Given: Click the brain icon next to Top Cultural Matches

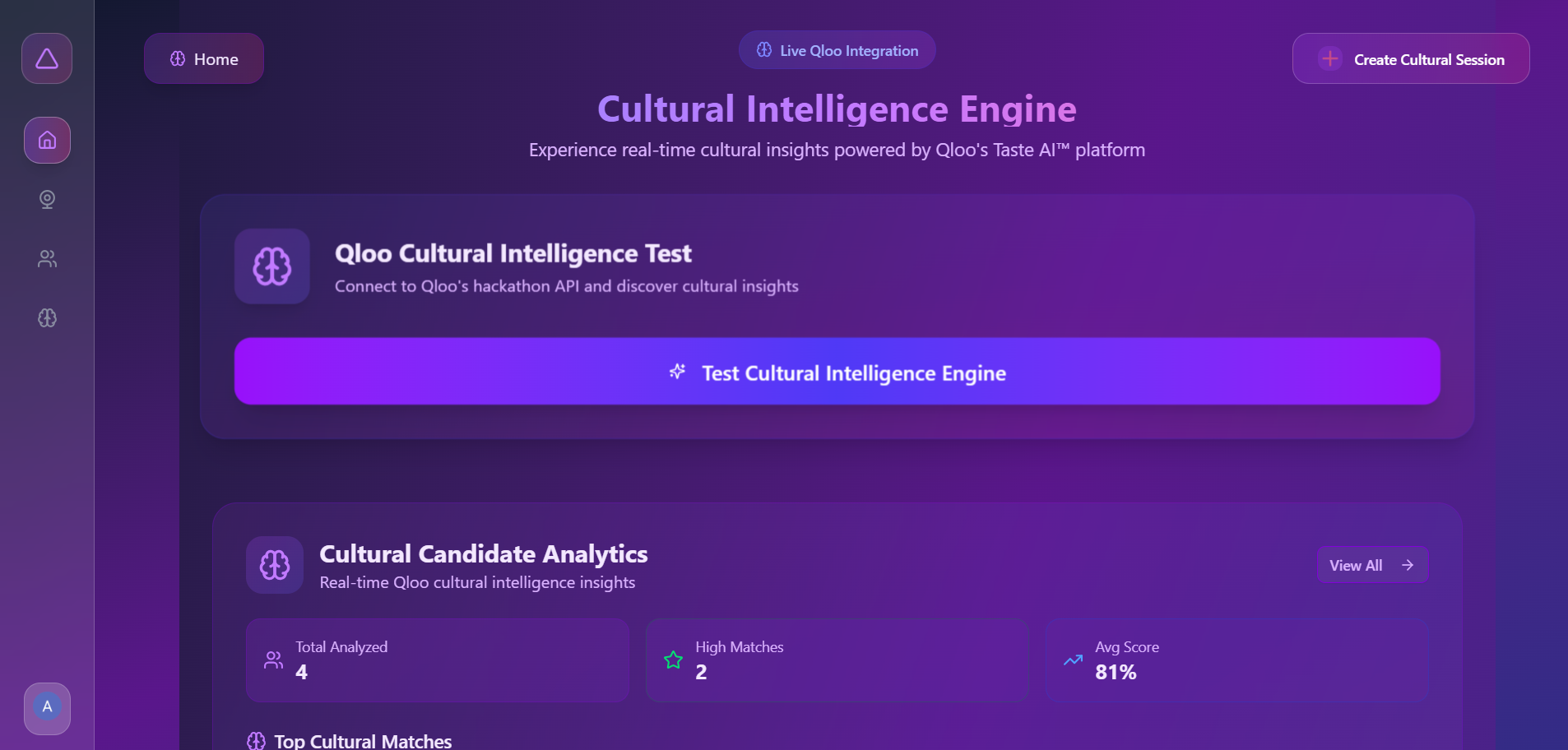Looking at the screenshot, I should click(x=257, y=741).
